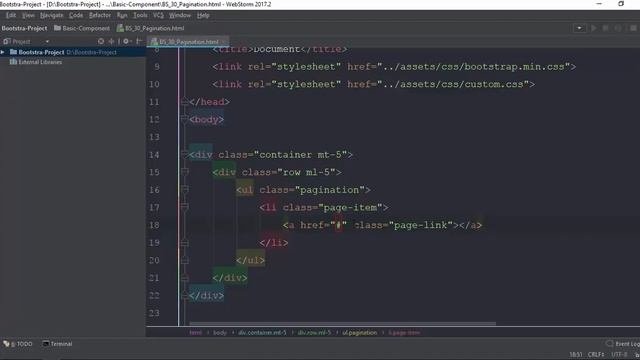Collapse li page-item fold on line 17
Screen dimensions: 640x360
(184, 207)
